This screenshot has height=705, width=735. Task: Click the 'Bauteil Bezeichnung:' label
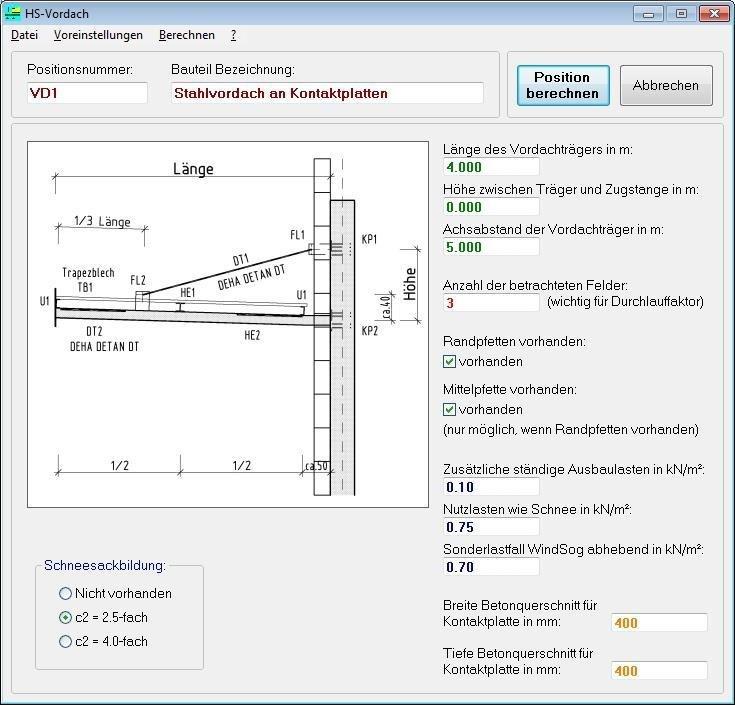coord(233,69)
